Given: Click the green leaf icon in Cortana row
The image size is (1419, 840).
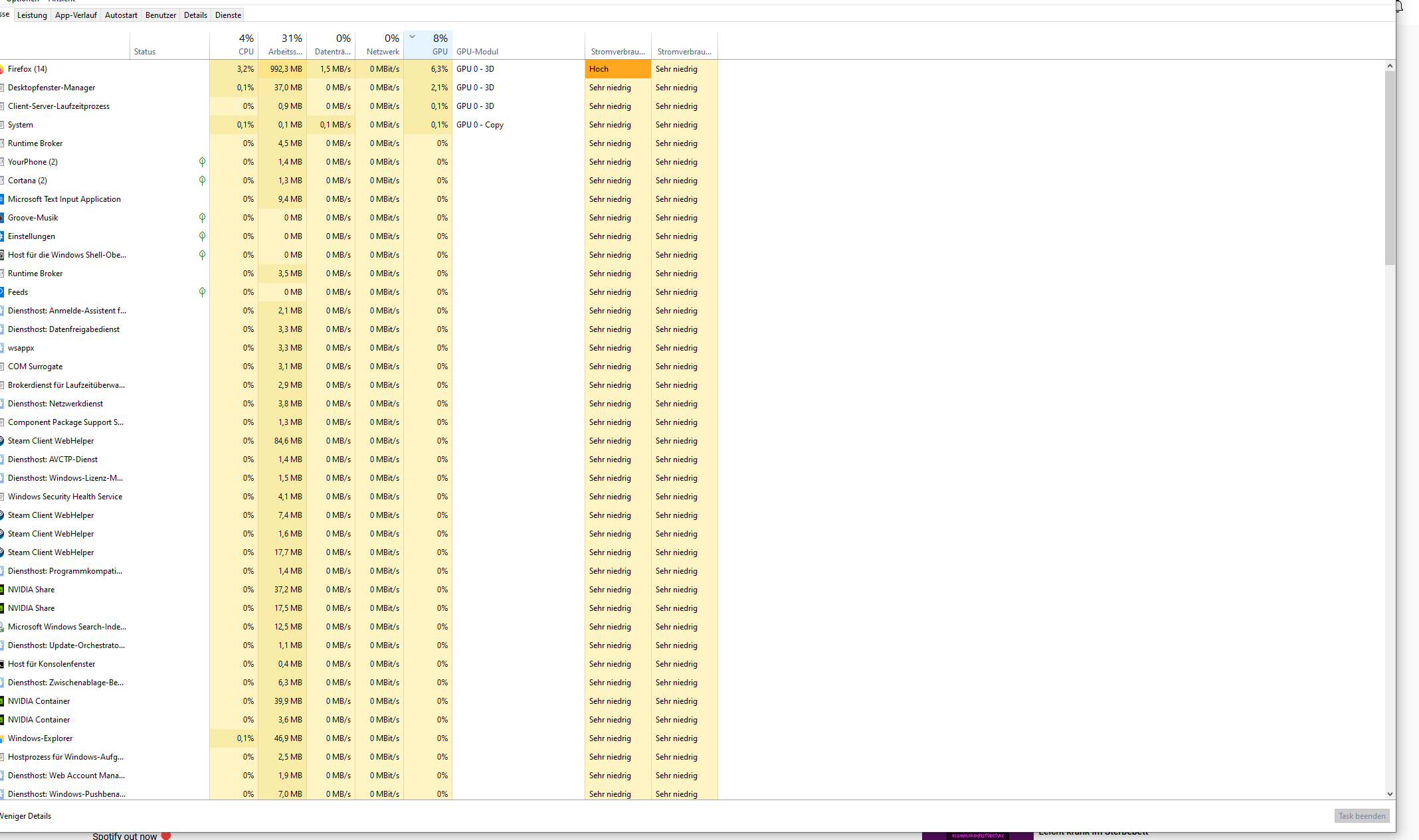Looking at the screenshot, I should coord(202,180).
